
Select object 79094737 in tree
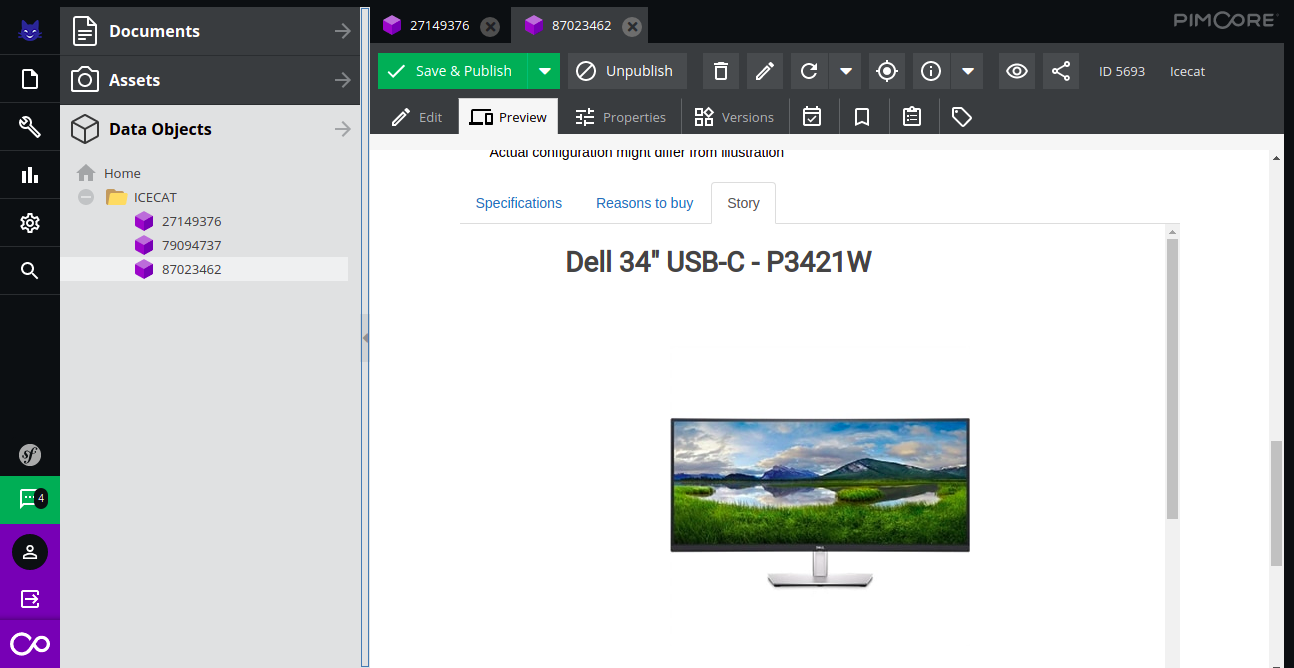click(x=191, y=245)
